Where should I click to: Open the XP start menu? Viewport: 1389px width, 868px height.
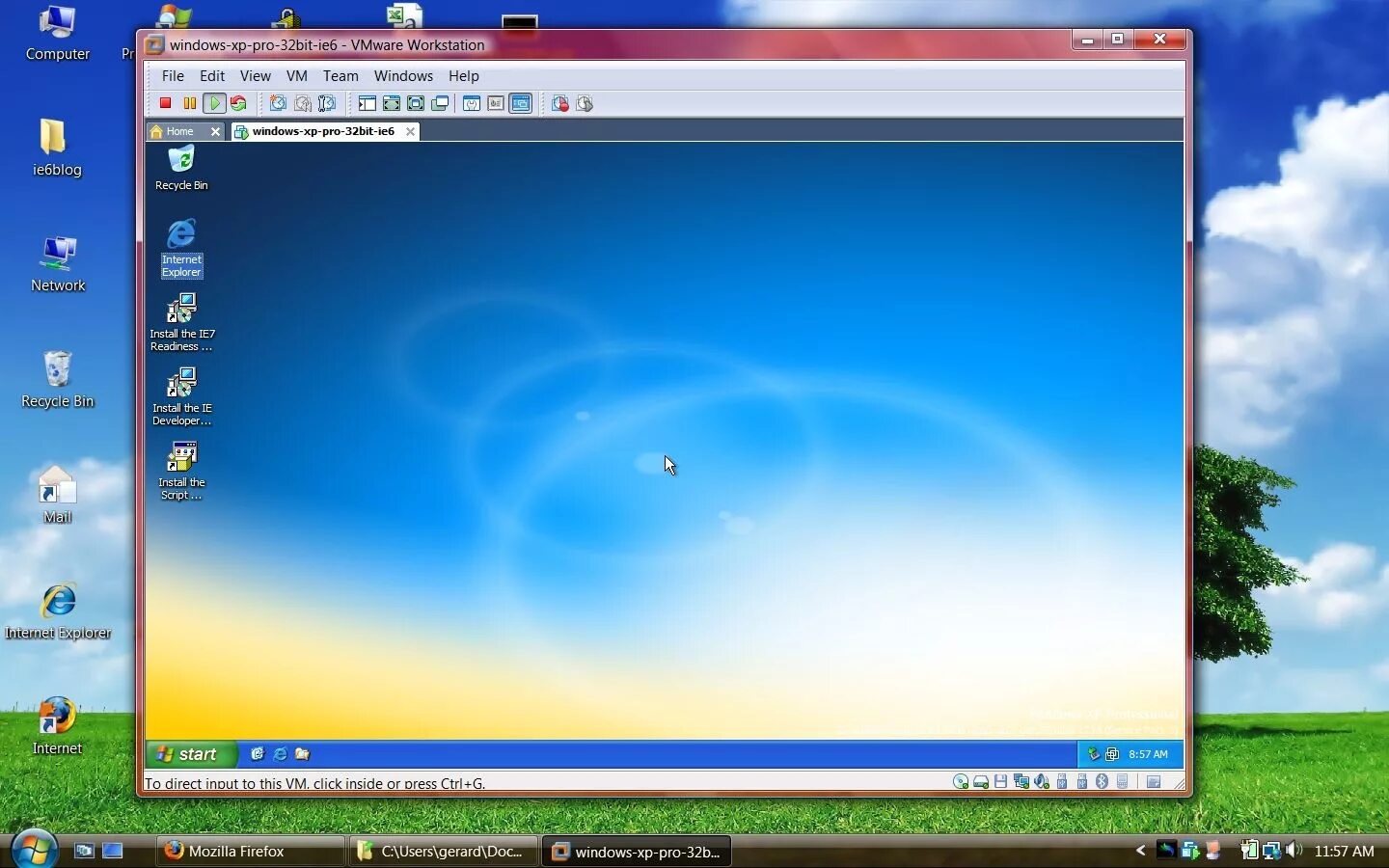192,754
